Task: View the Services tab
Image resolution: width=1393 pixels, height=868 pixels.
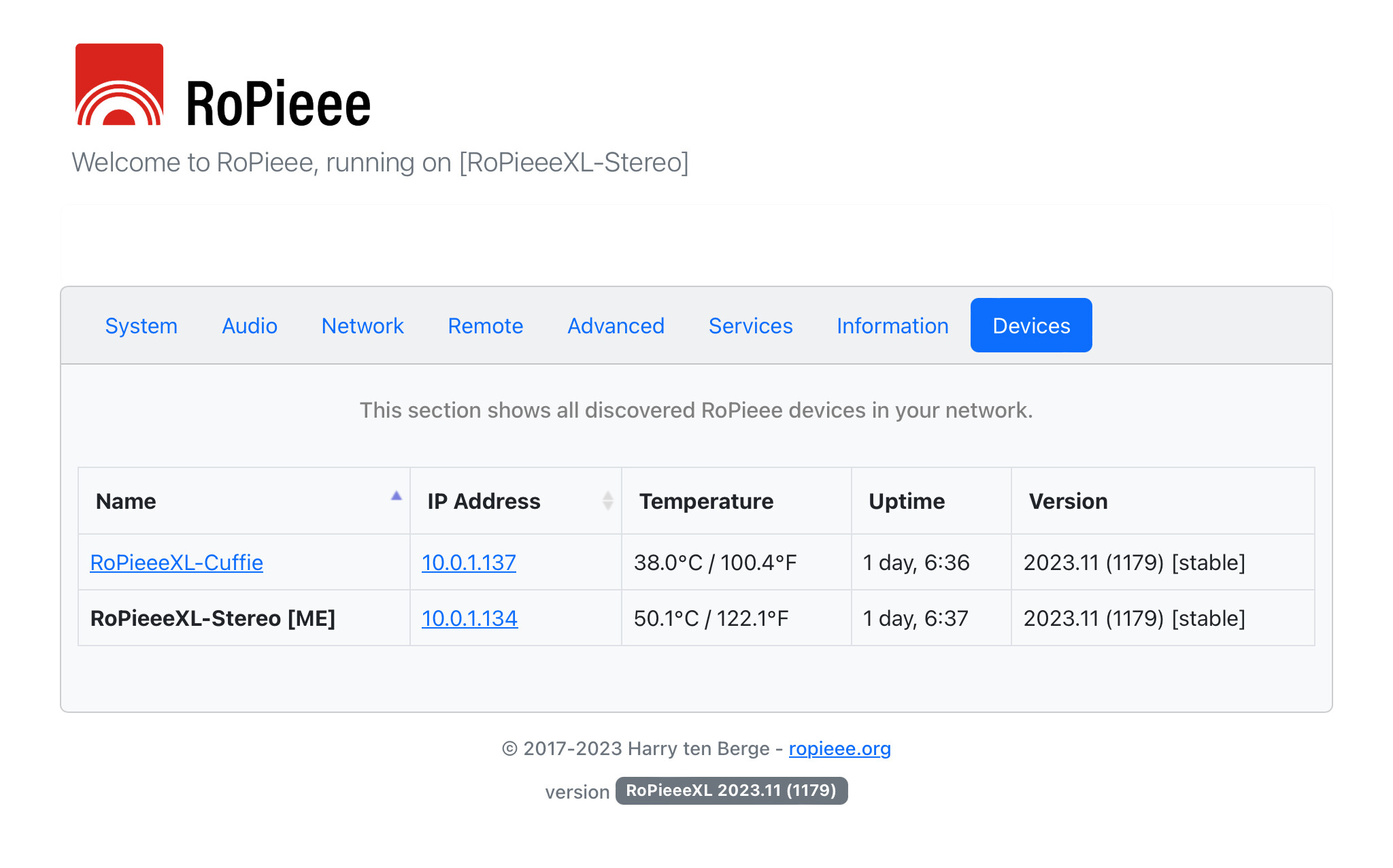Action: 750,326
